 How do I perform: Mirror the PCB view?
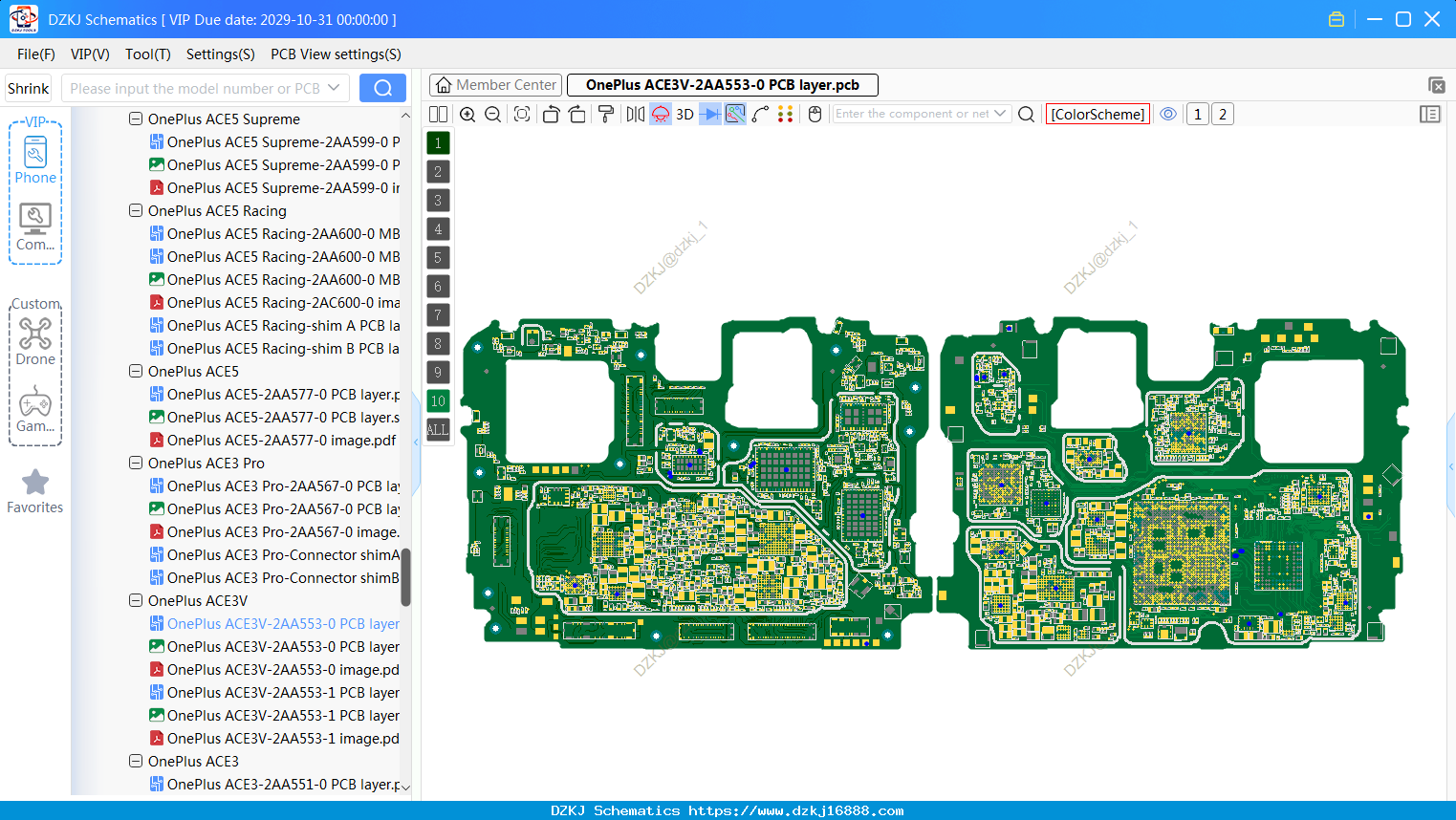pos(635,114)
